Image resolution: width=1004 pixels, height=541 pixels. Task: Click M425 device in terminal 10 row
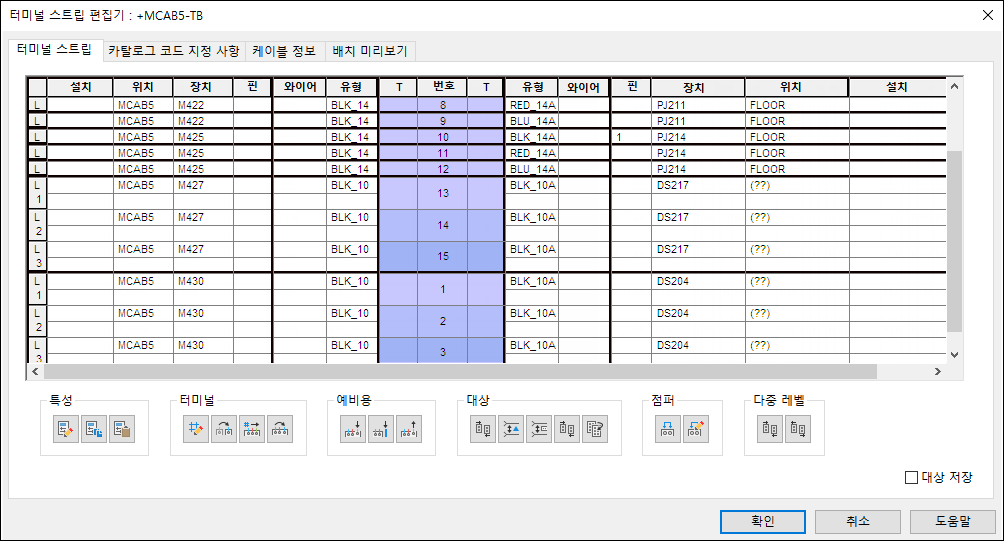(203, 137)
